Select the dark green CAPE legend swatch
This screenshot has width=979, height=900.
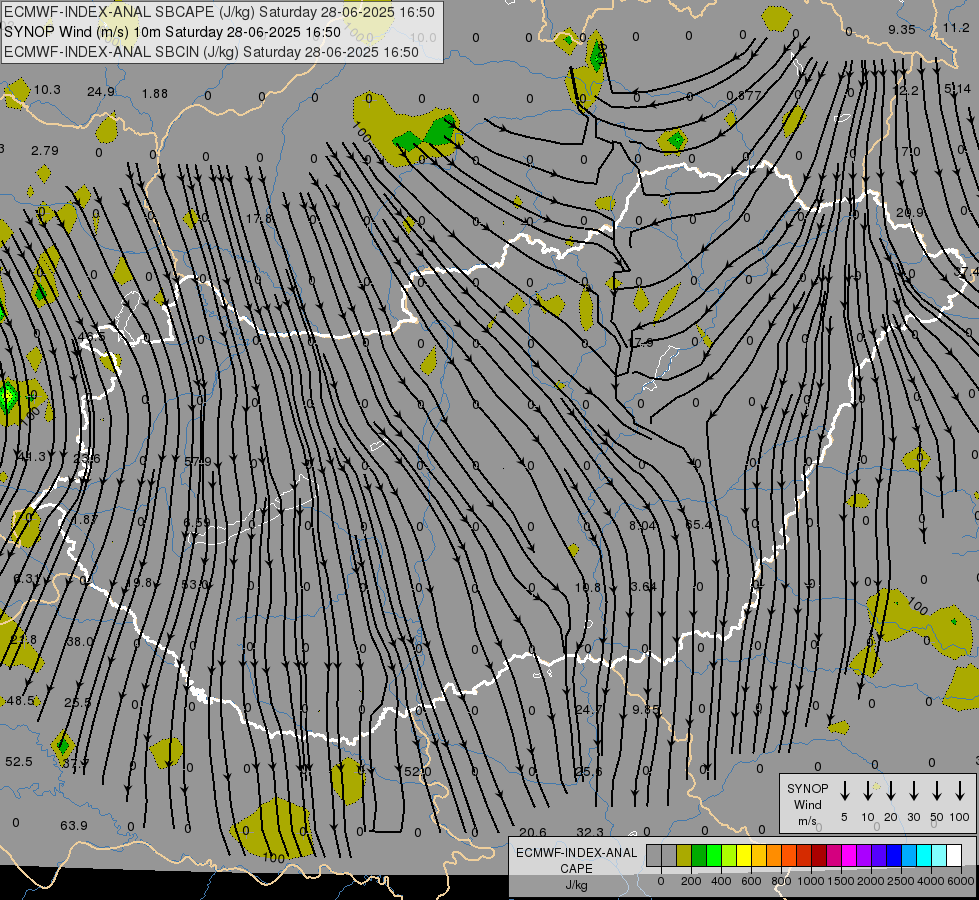pos(699,855)
